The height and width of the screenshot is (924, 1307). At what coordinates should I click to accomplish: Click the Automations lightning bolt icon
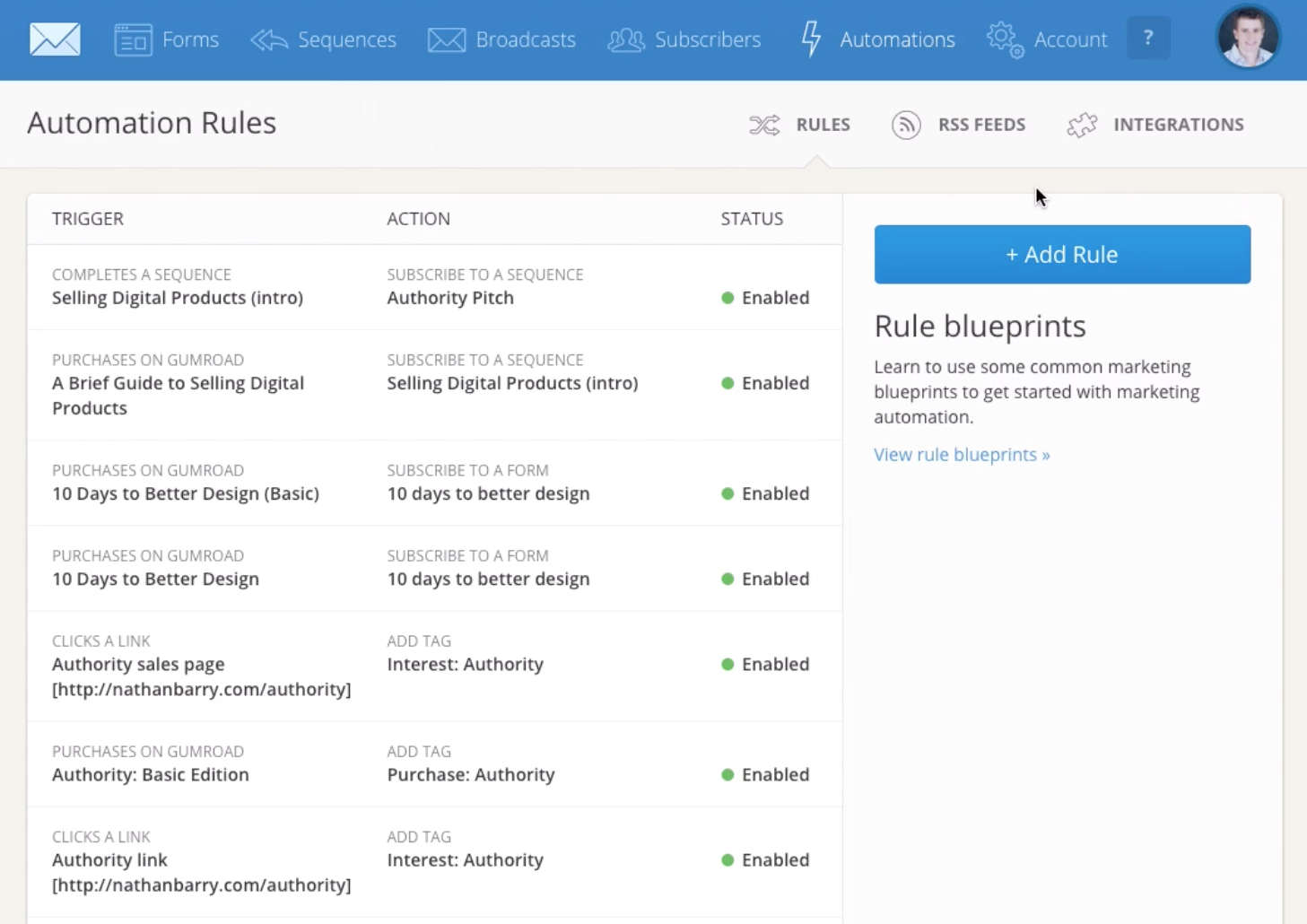[x=812, y=39]
